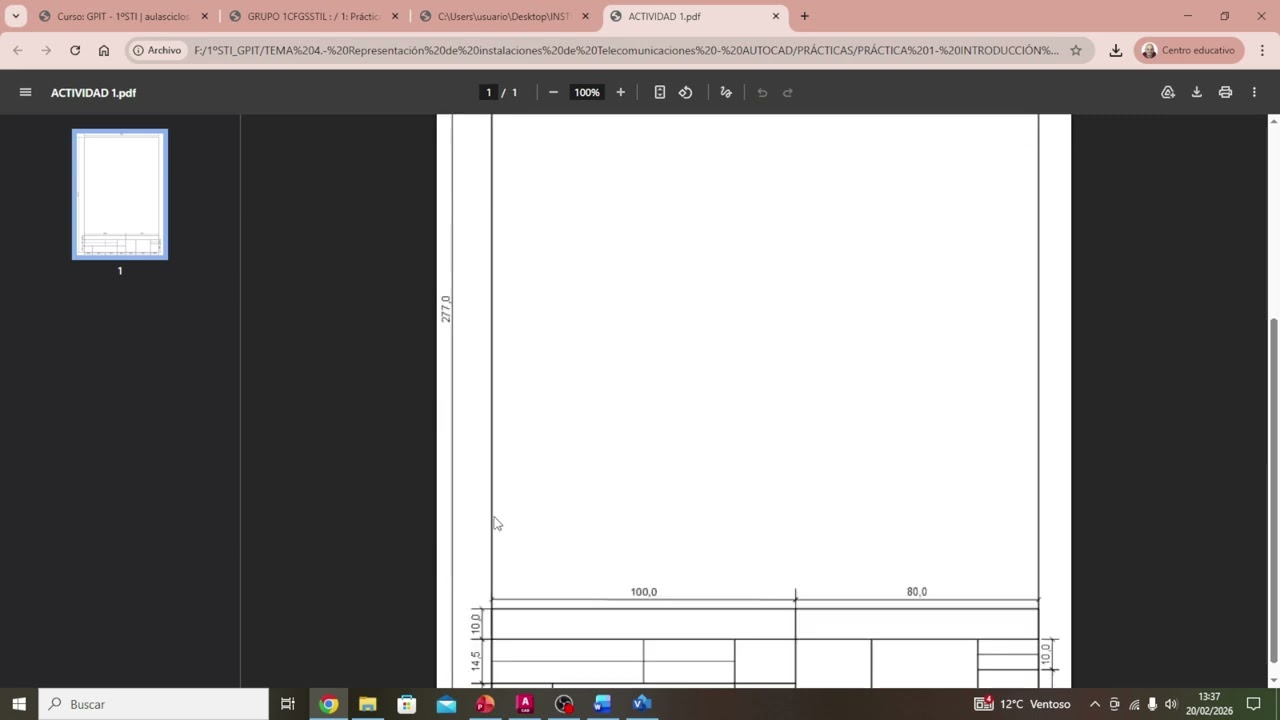This screenshot has height=720, width=1280.
Task: Download the ACTIVIDAD 1.pdf file
Action: (x=1196, y=92)
